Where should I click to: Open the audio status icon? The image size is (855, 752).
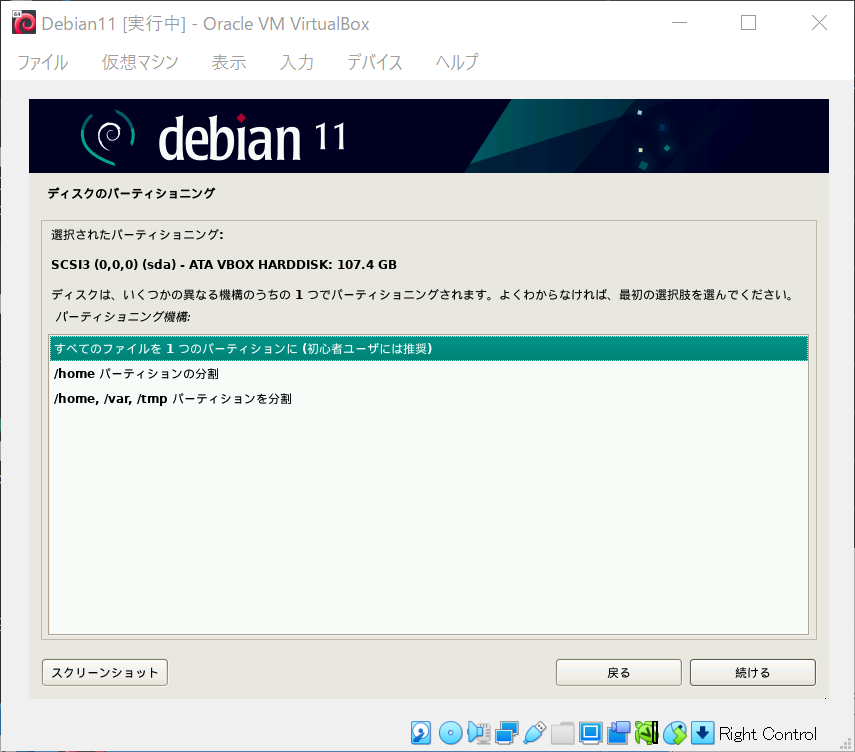click(x=478, y=733)
